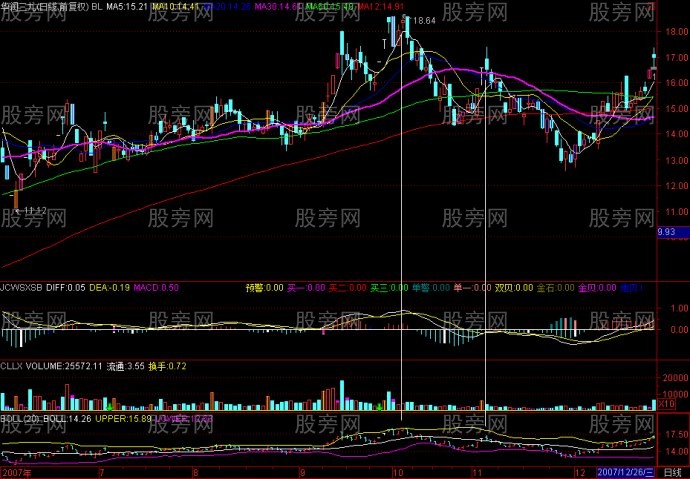The image size is (690, 479).
Task: Click the CLLX VOLUME:25572.11 label
Action: point(51,366)
